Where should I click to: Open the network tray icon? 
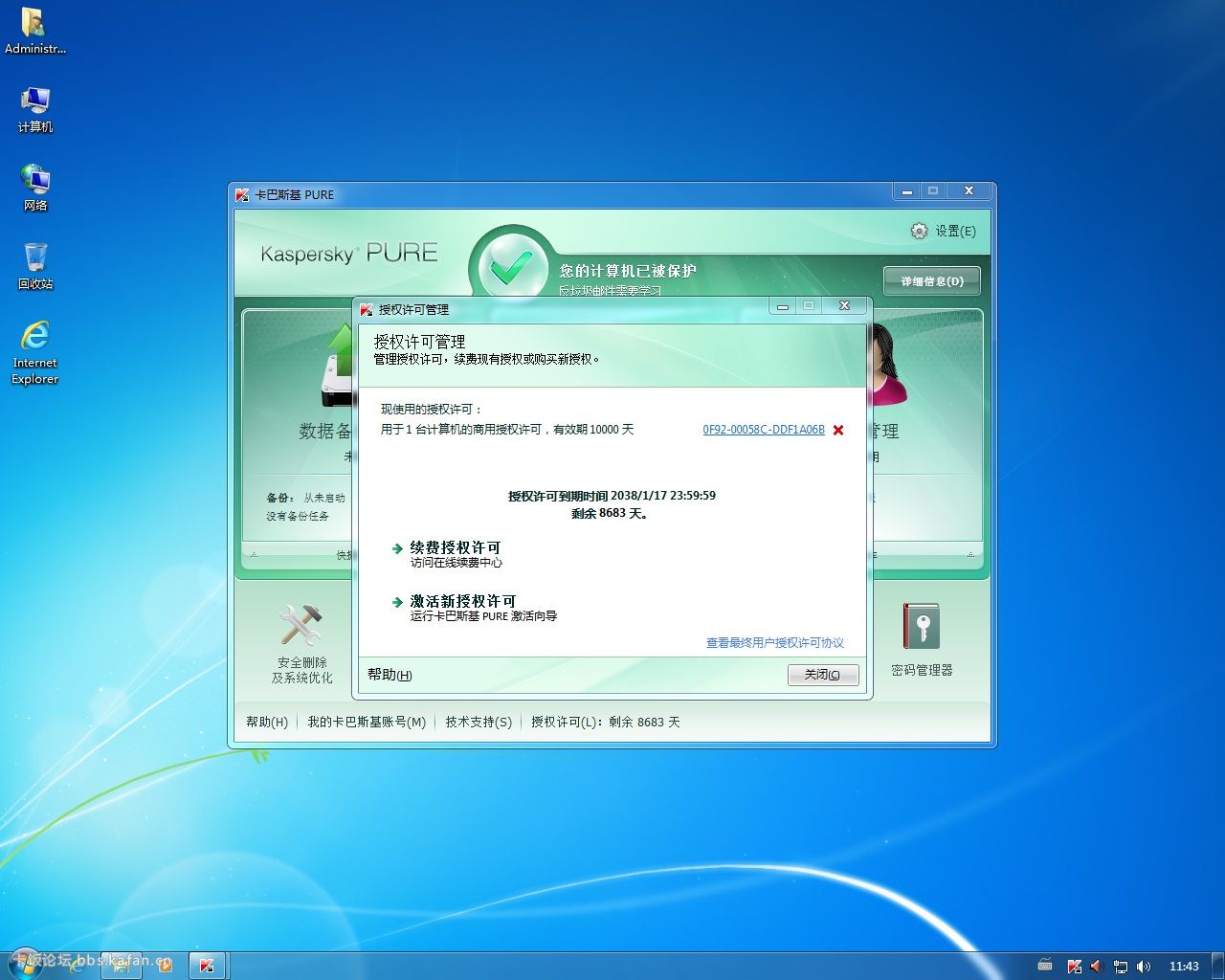pyautogui.click(x=1121, y=967)
